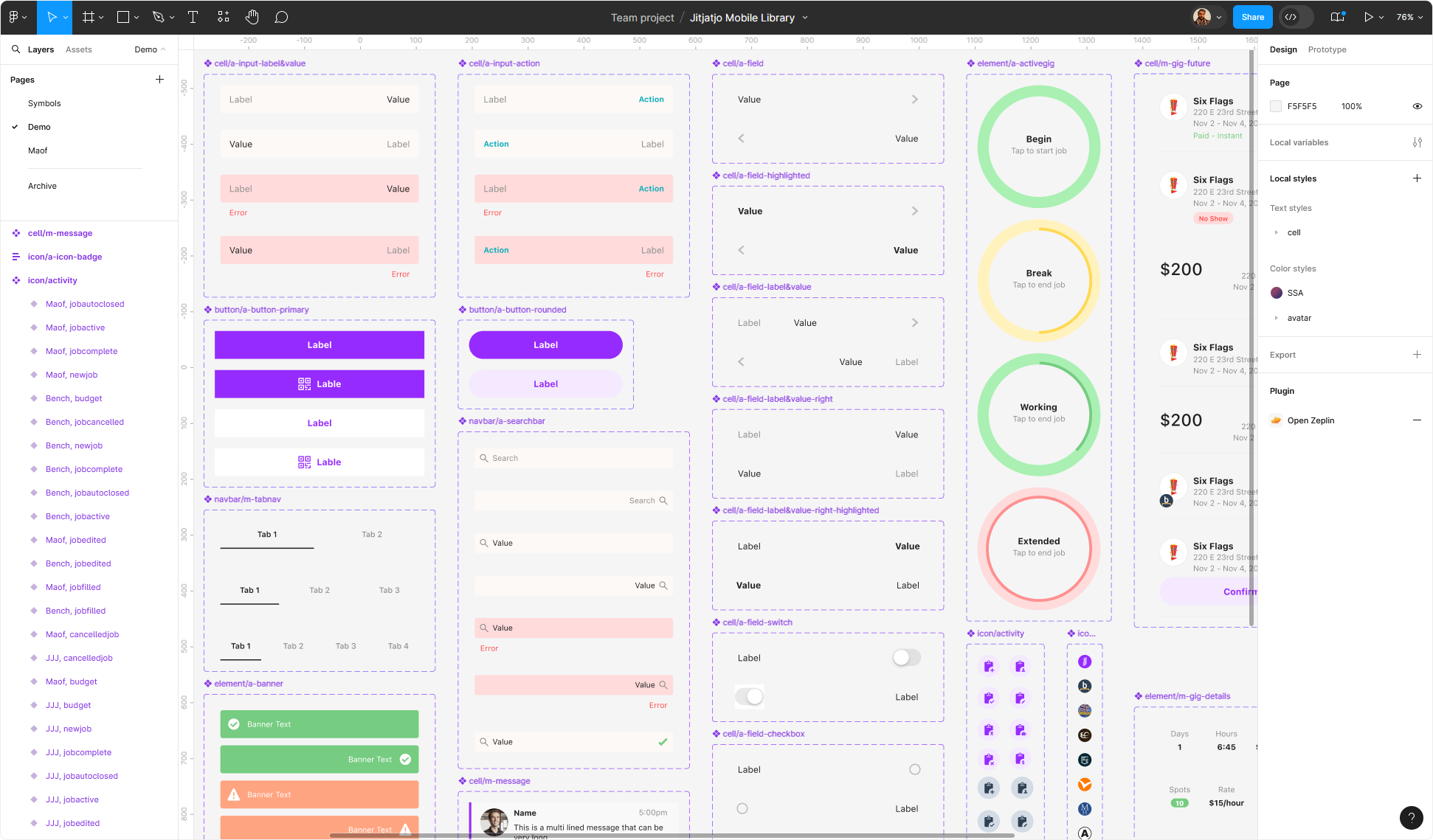Click the Present play button
The image size is (1433, 840).
(x=1368, y=17)
